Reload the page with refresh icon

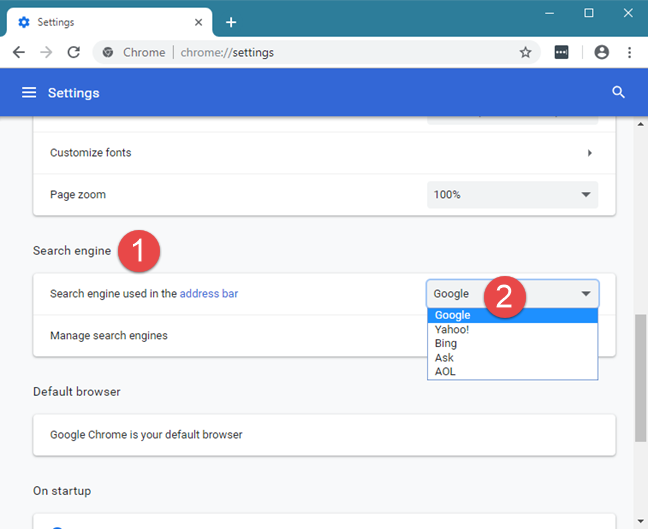click(x=74, y=52)
